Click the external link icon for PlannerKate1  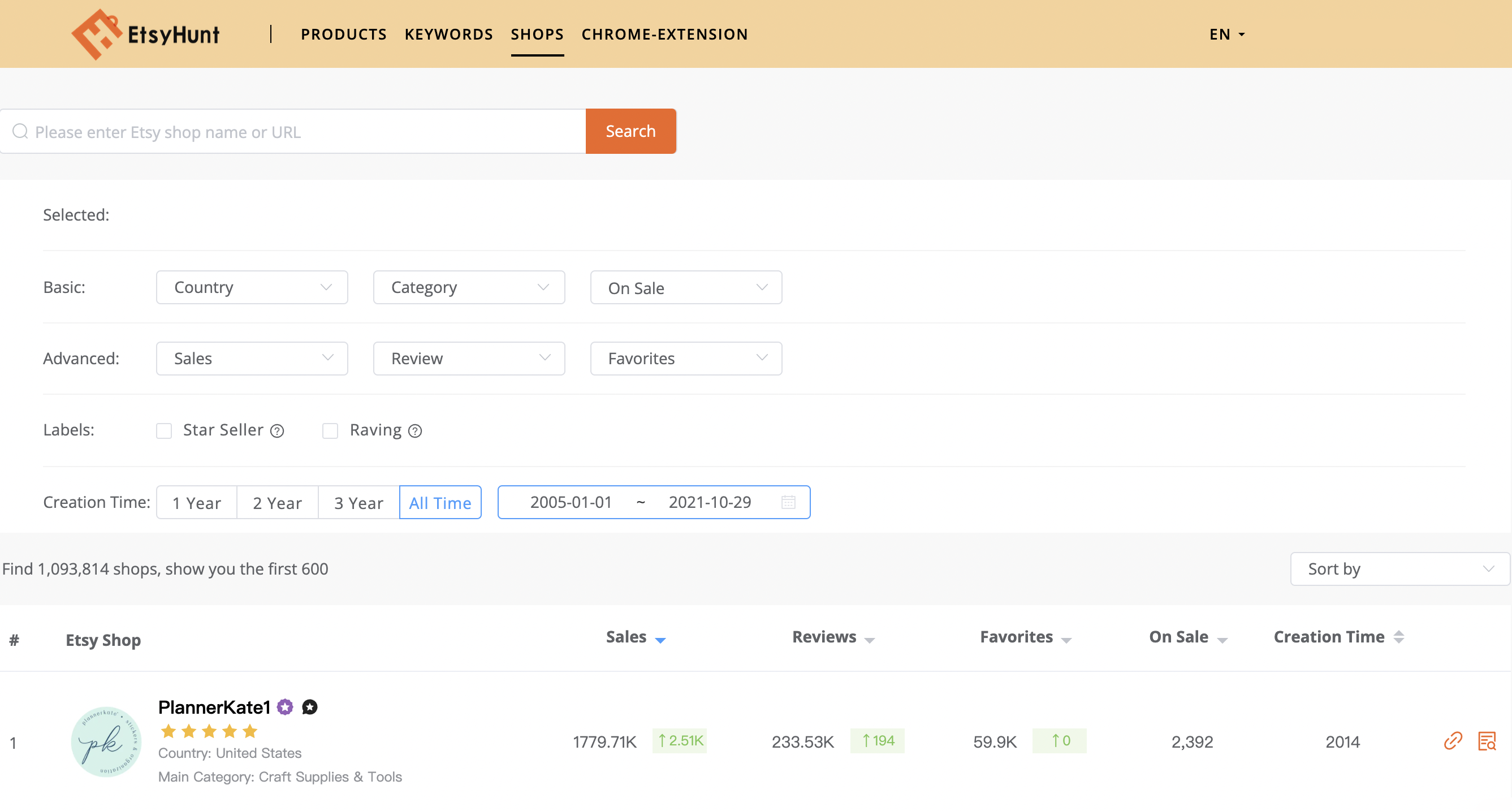tap(1453, 741)
